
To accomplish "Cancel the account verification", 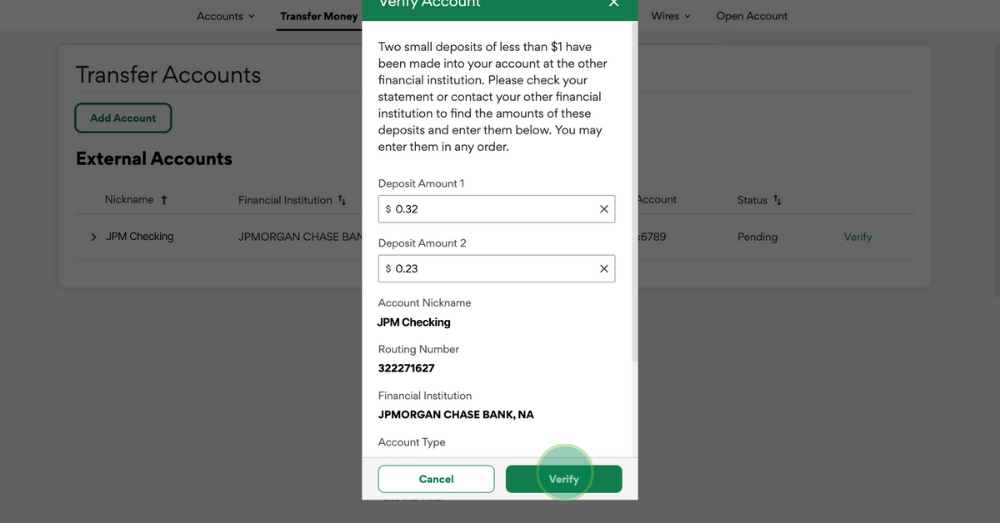I will click(436, 479).
